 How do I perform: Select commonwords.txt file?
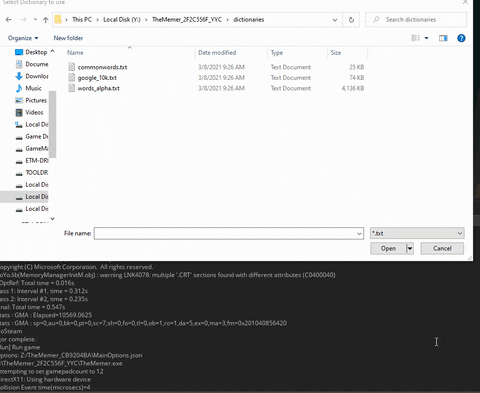(102, 67)
